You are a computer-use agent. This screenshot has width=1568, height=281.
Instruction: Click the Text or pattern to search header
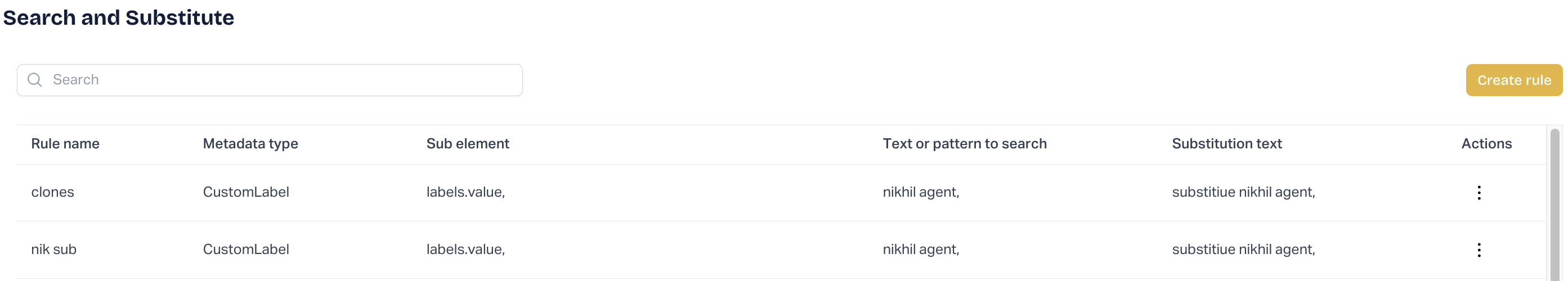tap(964, 143)
